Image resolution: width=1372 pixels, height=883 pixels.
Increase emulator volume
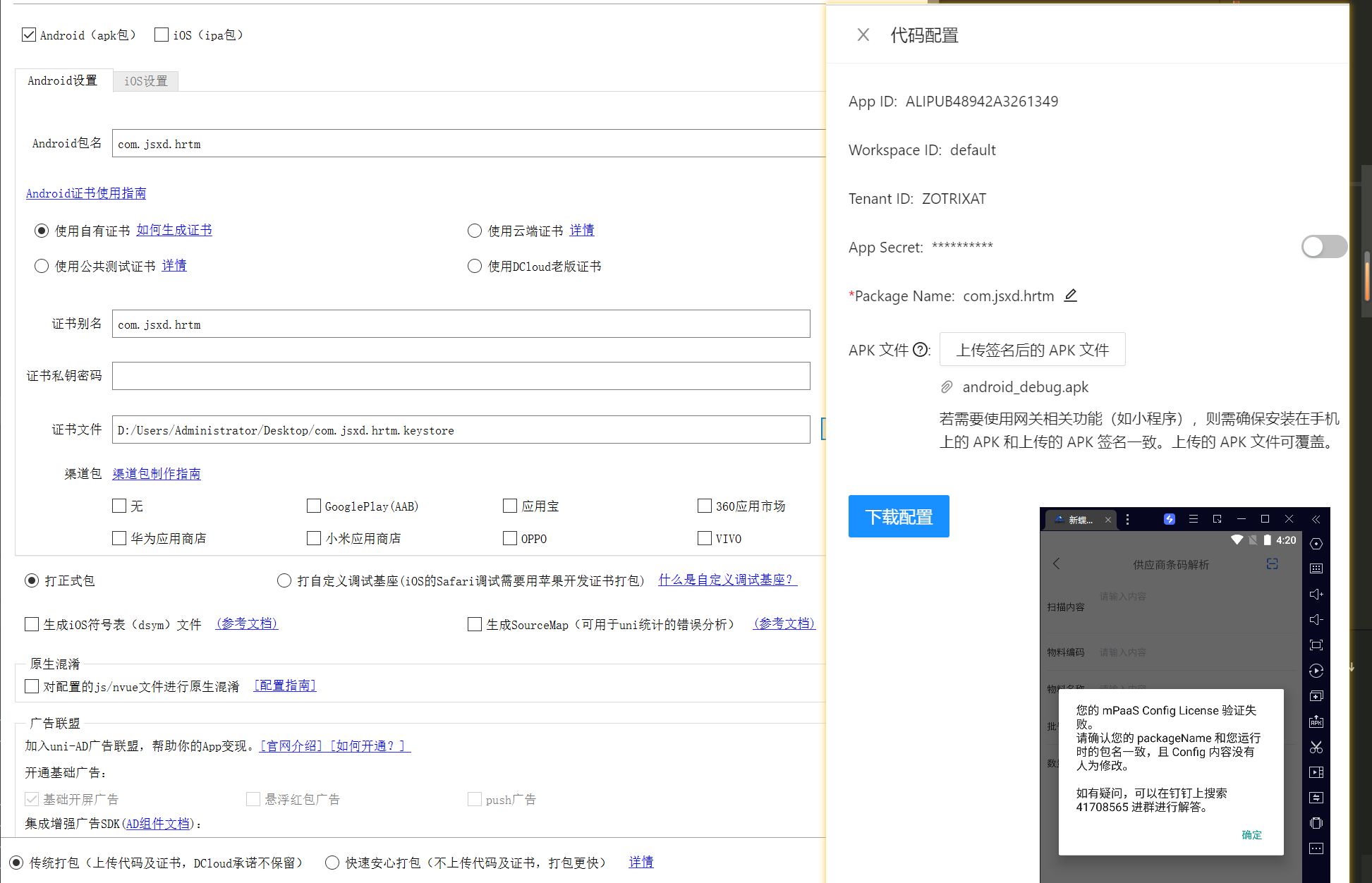(1316, 594)
